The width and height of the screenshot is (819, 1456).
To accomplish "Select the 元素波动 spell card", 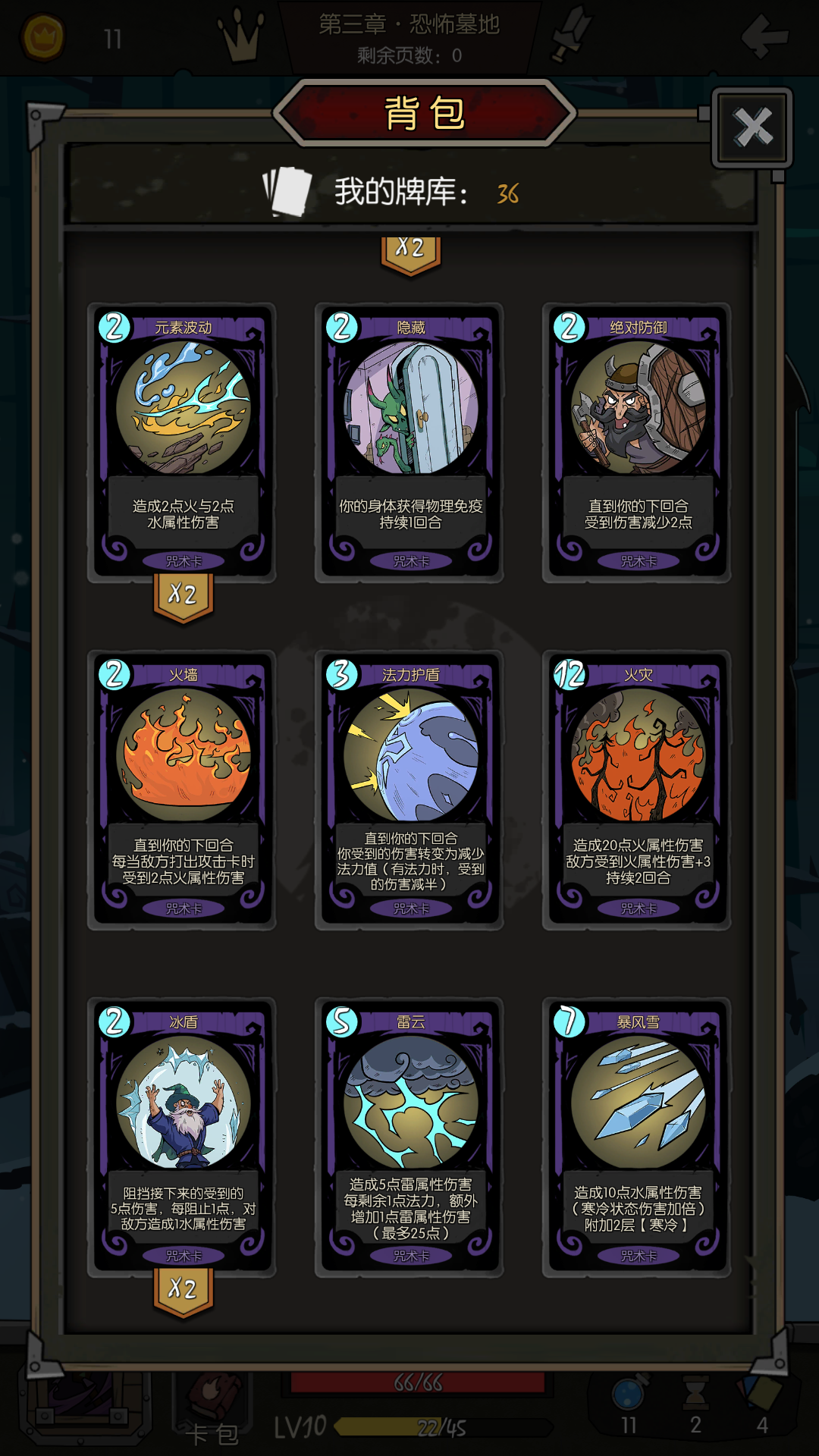I will [182, 443].
